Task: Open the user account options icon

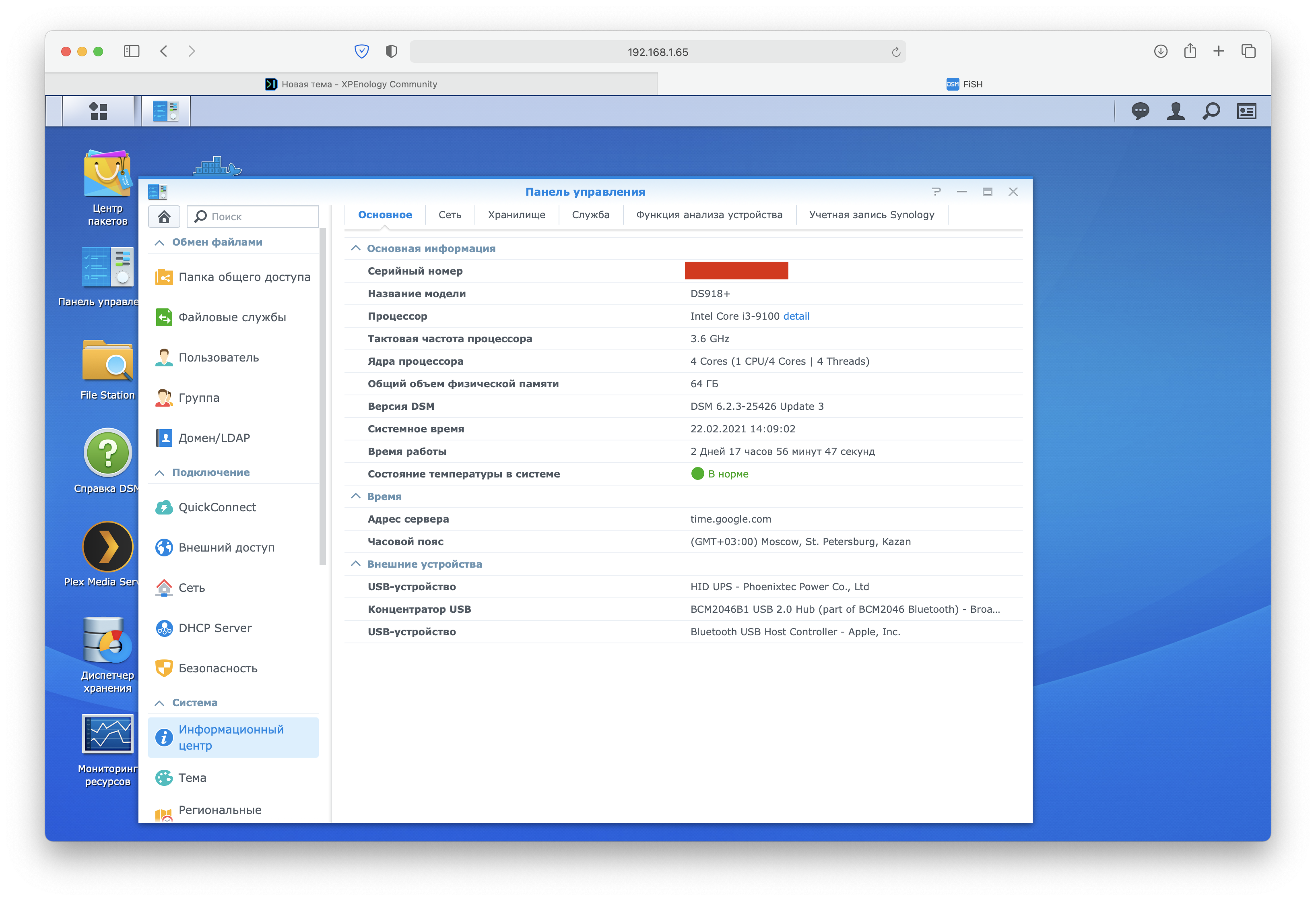Action: pos(1176,111)
